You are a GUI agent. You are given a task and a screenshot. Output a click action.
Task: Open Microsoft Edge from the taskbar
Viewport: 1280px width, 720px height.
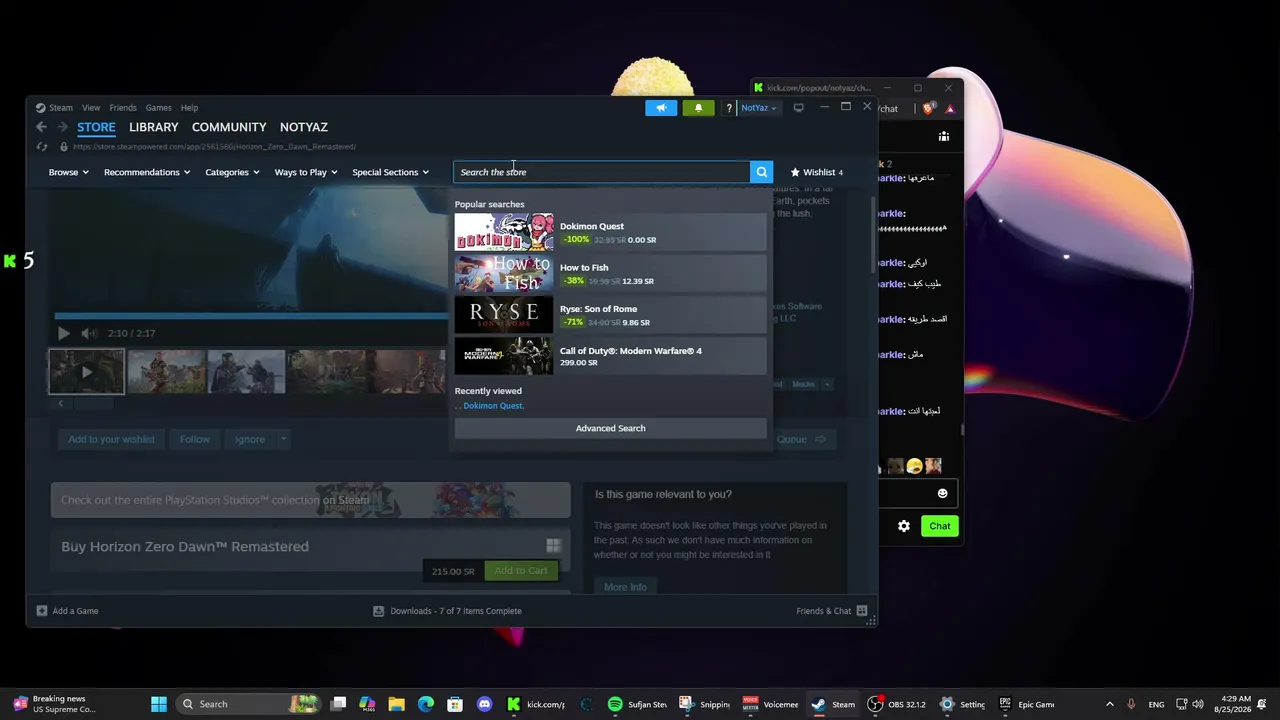[x=426, y=704]
